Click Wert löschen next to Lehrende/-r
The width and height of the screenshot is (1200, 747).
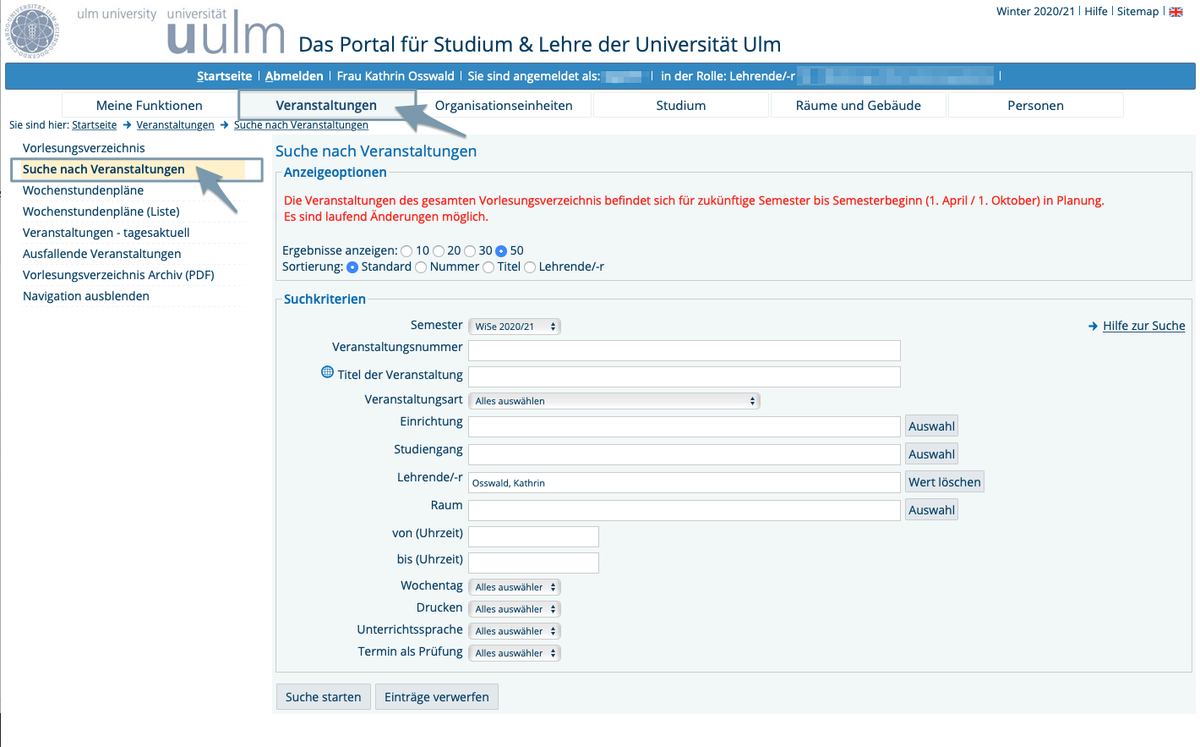coord(944,482)
